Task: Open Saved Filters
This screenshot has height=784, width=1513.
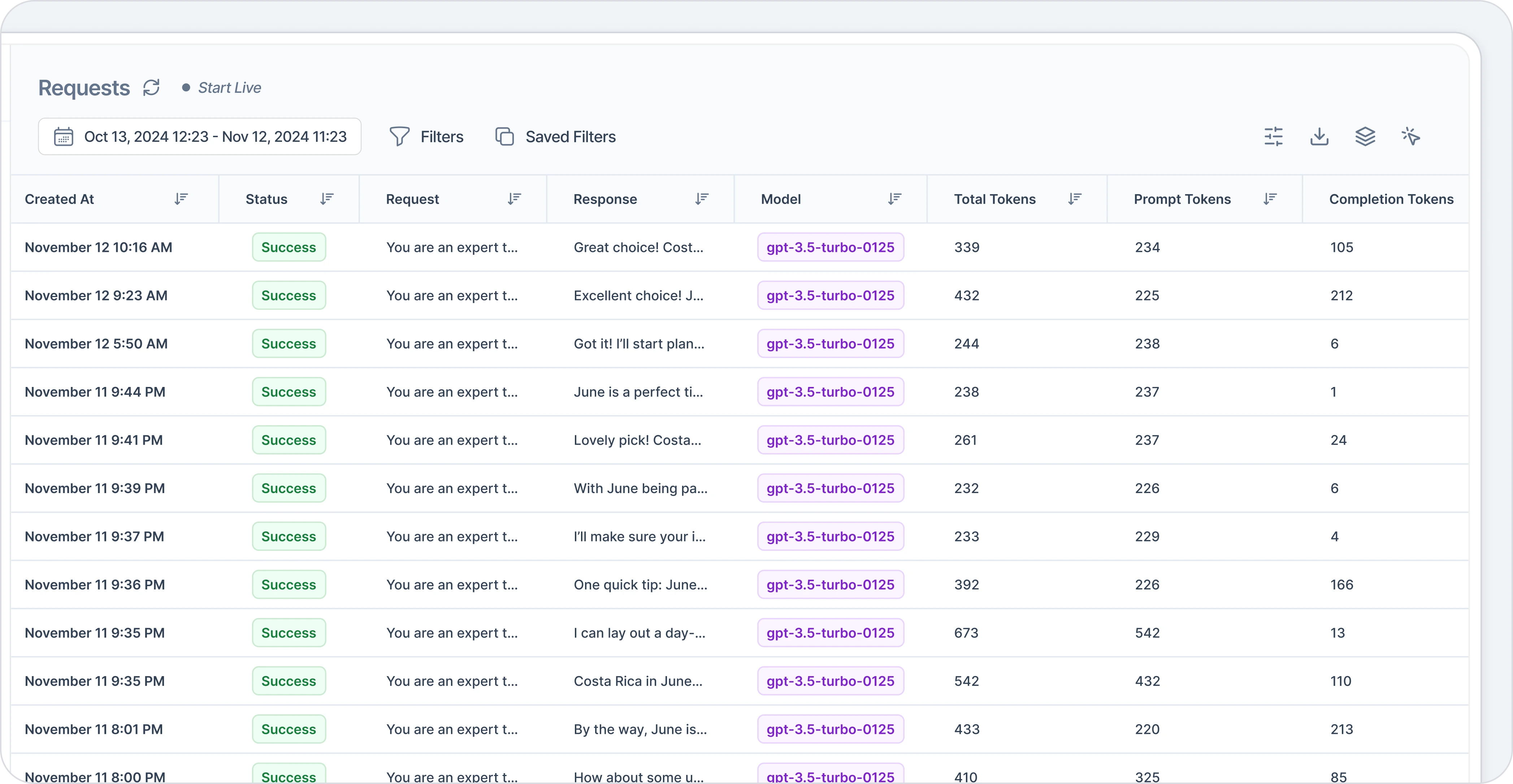Action: (556, 136)
